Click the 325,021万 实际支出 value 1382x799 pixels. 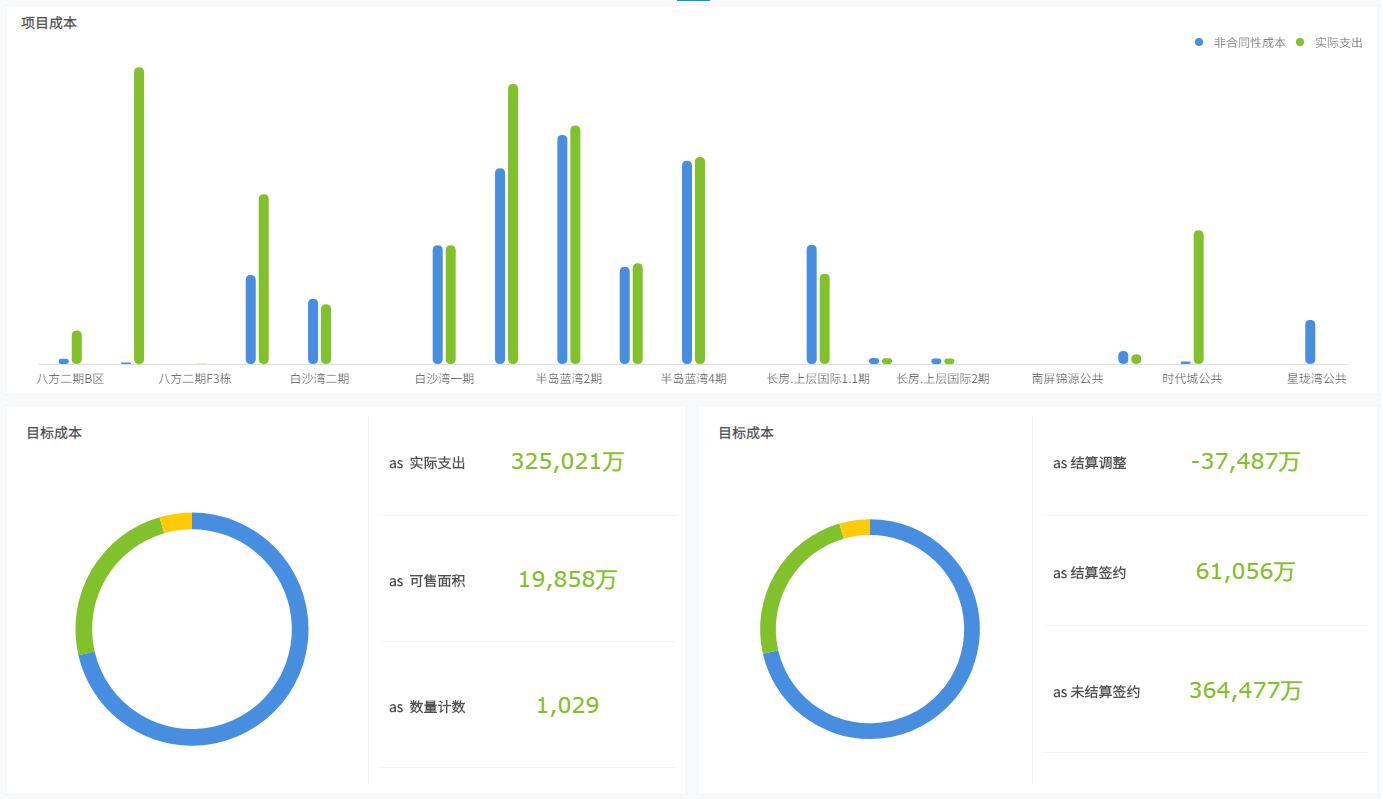click(567, 461)
